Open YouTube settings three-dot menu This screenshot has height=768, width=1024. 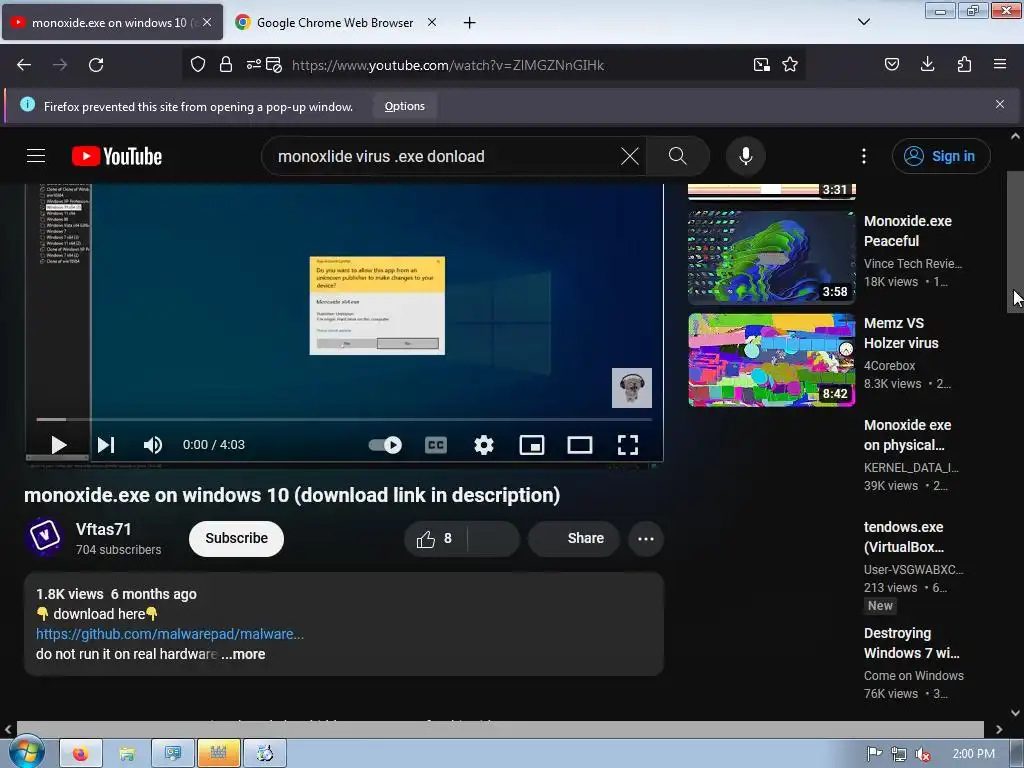[x=864, y=156]
